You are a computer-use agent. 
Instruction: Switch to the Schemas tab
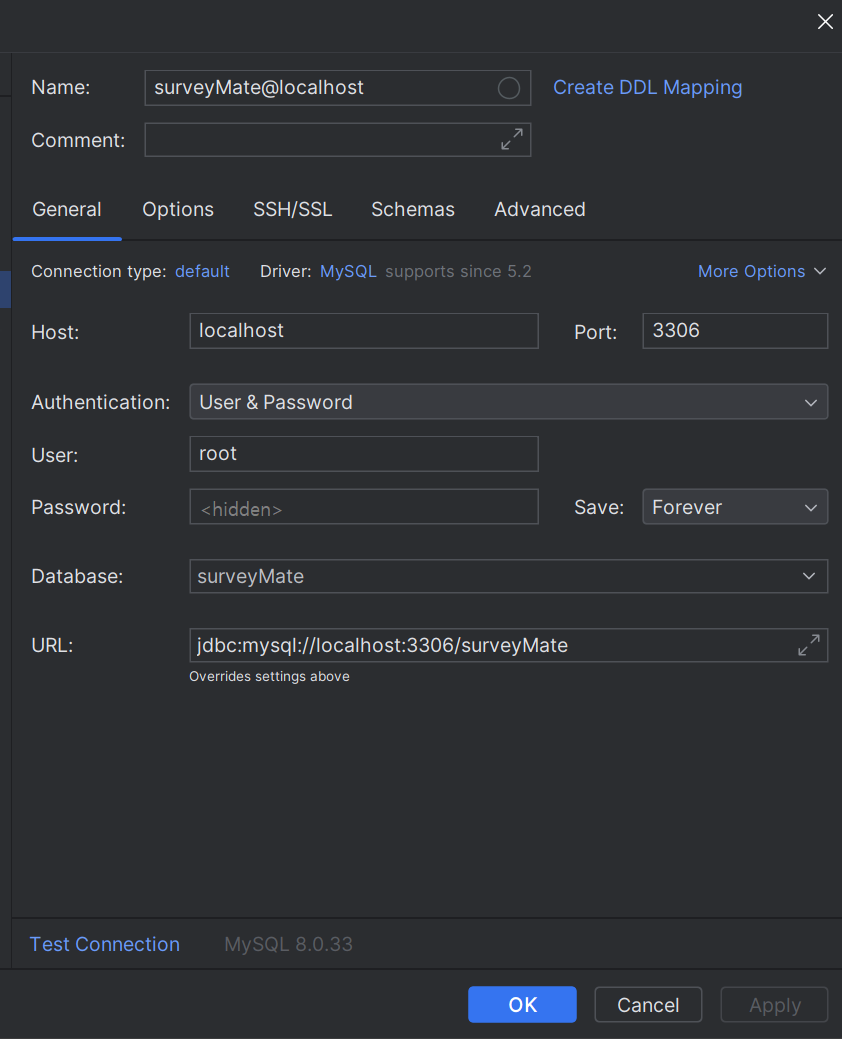point(413,210)
